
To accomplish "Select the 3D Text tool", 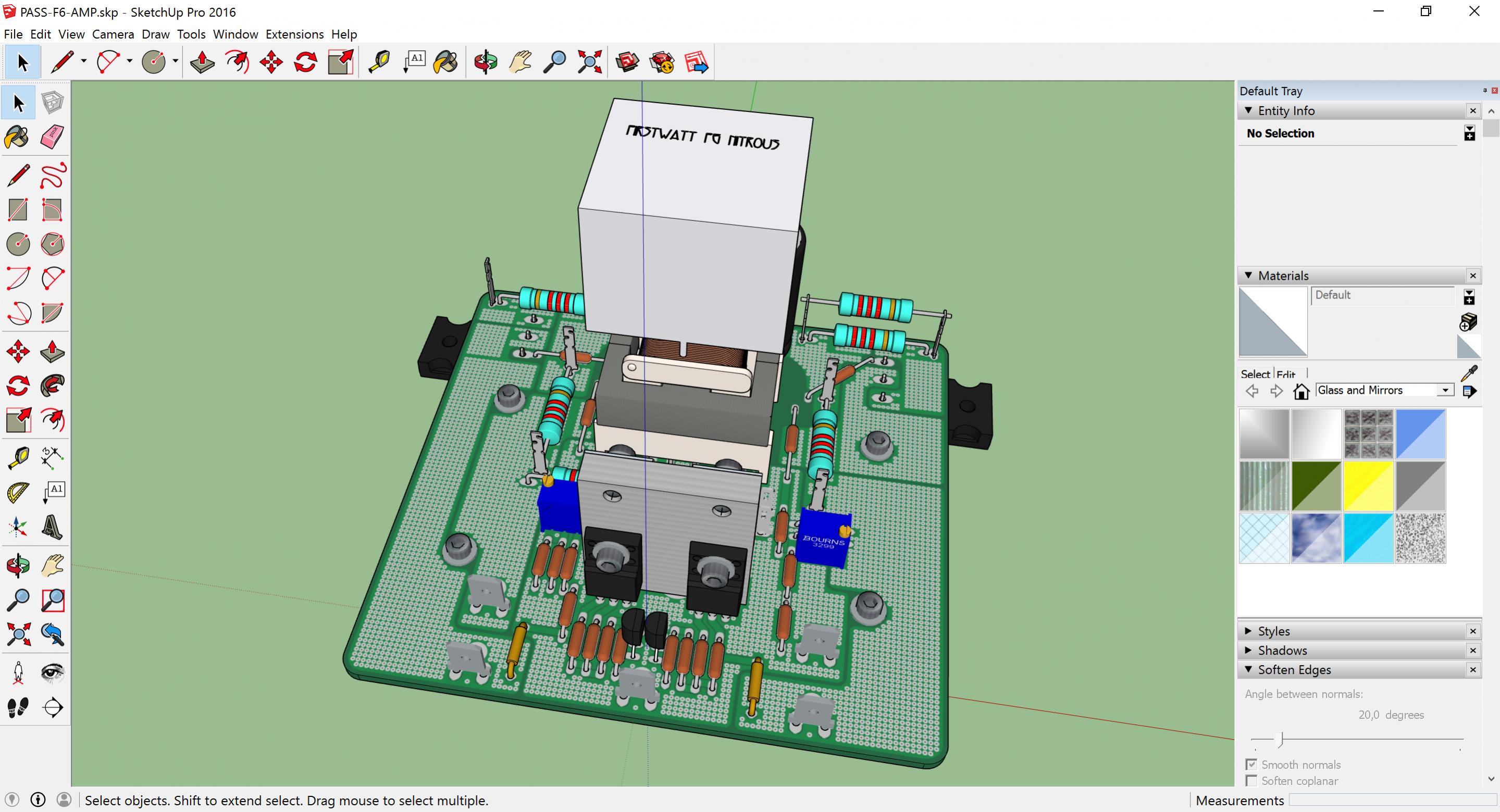I will pos(53,527).
